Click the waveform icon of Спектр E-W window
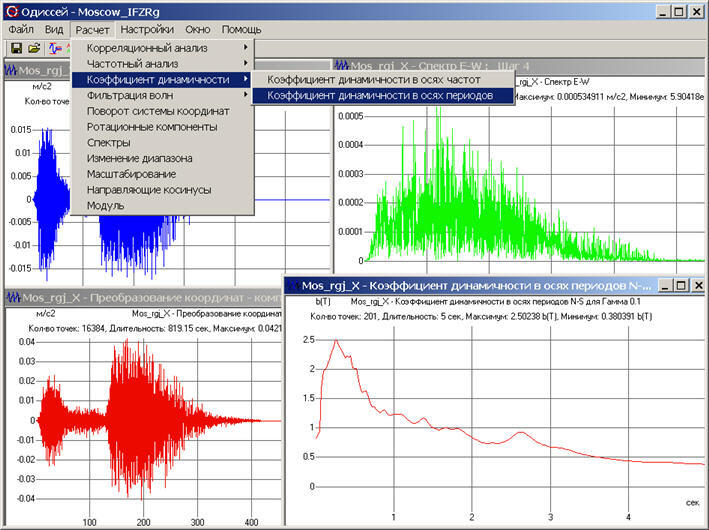The image size is (709, 530). pos(341,66)
